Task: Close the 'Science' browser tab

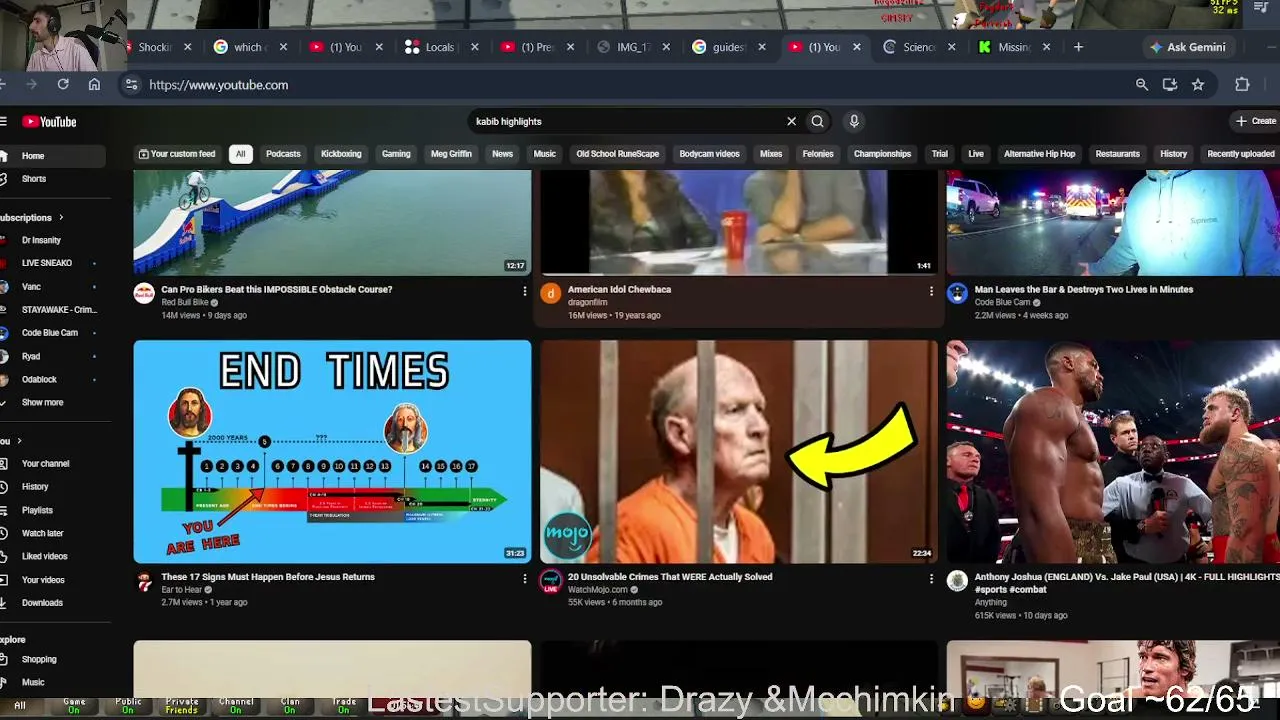Action: coord(951,47)
